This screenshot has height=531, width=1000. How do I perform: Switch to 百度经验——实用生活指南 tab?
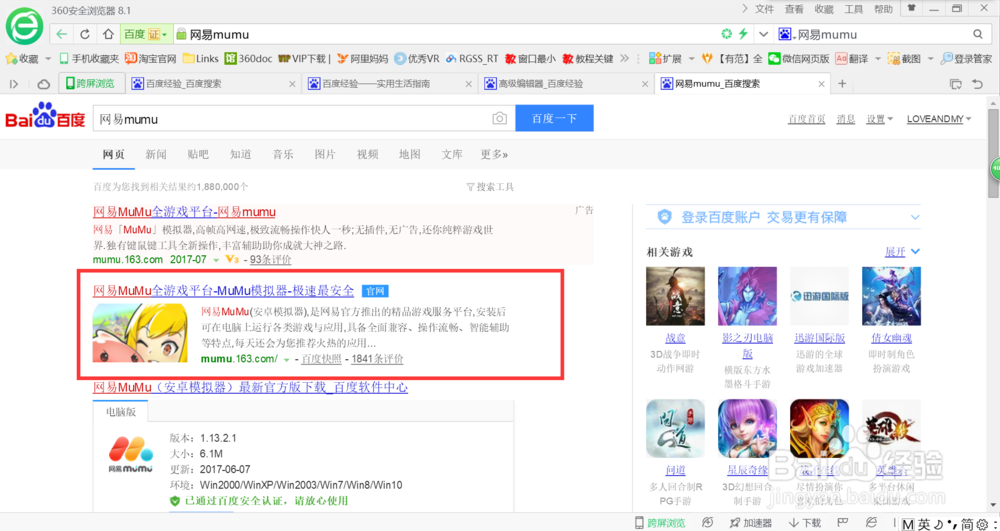coord(390,84)
